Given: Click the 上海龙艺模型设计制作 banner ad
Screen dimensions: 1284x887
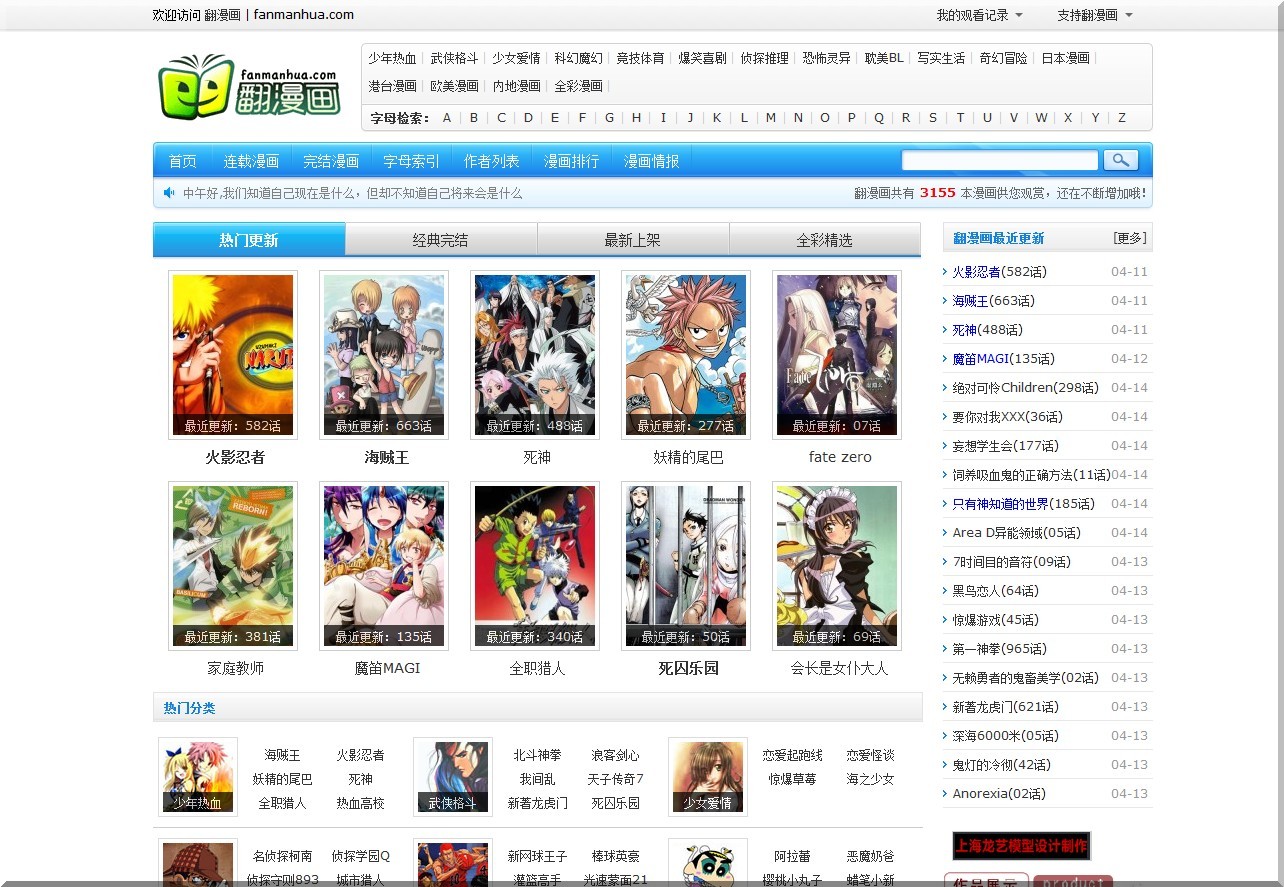Looking at the screenshot, I should point(1021,846).
